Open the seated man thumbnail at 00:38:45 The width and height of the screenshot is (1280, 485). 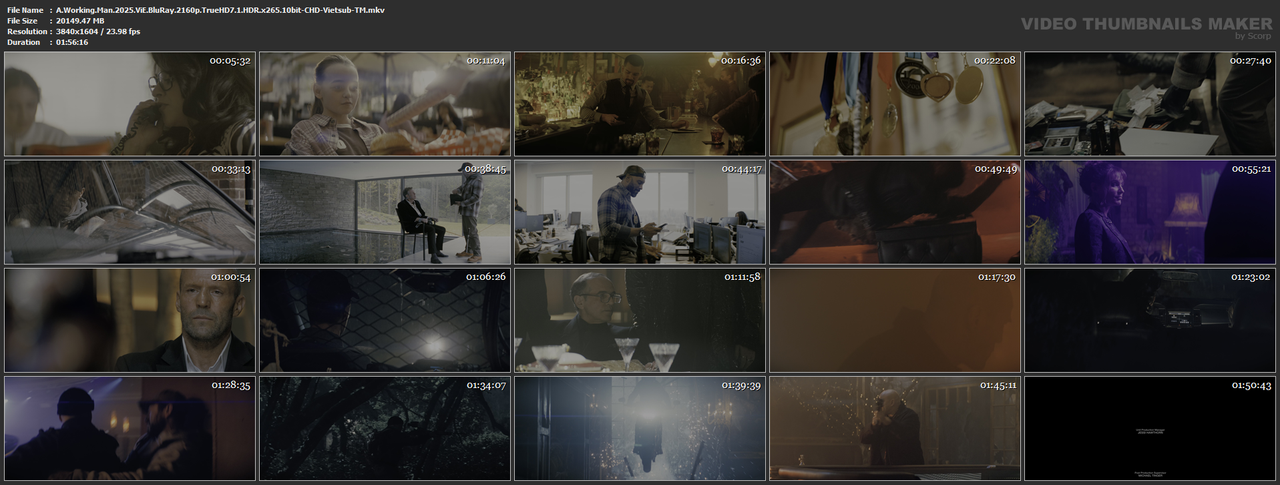pos(385,212)
